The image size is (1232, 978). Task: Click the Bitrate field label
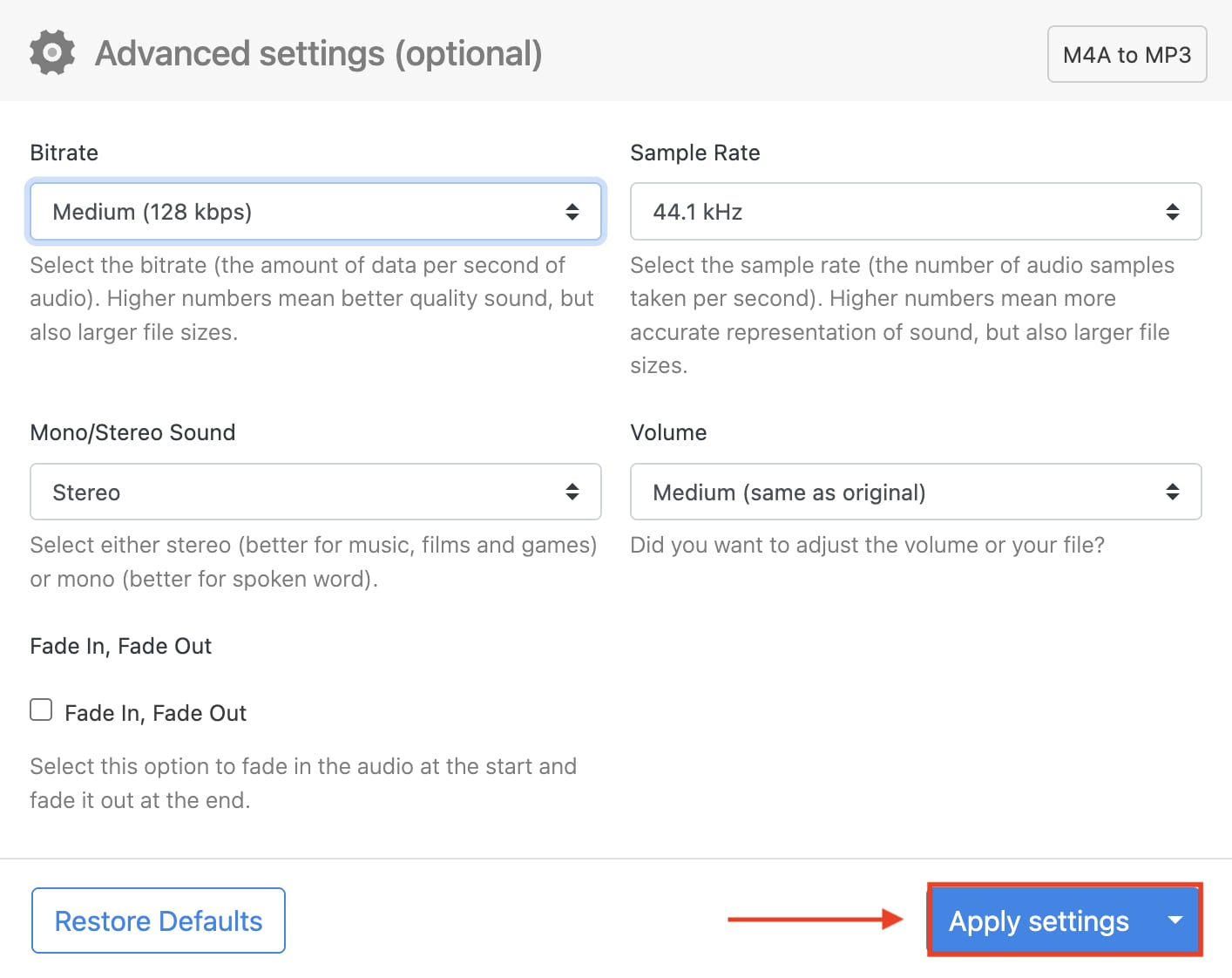point(64,153)
